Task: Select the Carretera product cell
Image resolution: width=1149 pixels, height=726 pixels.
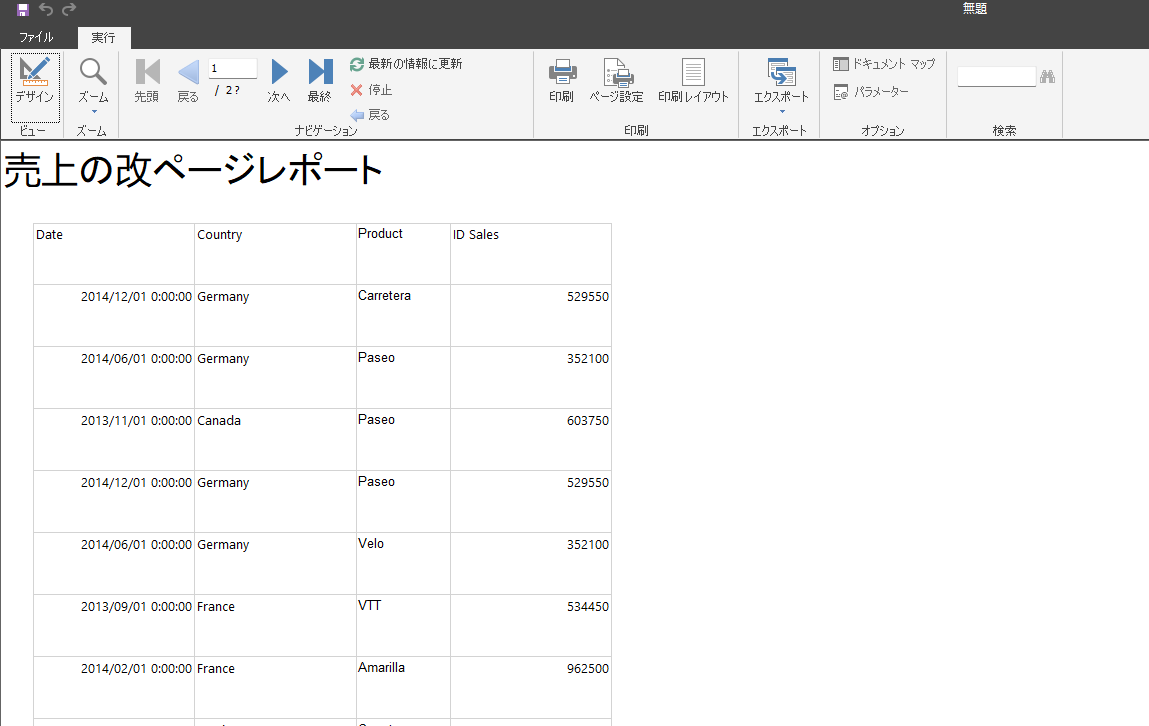Action: 403,315
